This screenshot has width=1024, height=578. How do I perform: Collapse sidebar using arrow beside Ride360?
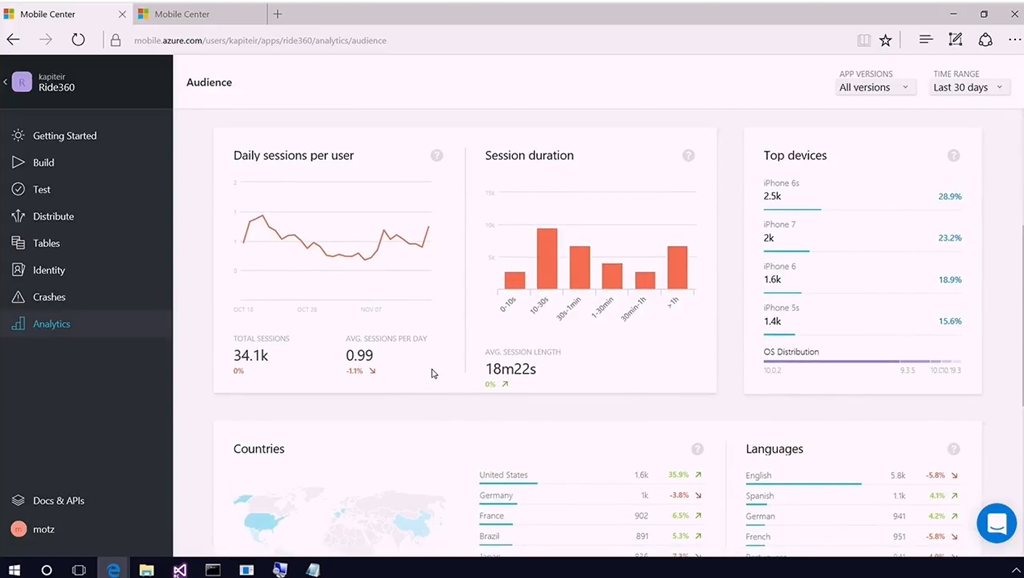tap(5, 82)
